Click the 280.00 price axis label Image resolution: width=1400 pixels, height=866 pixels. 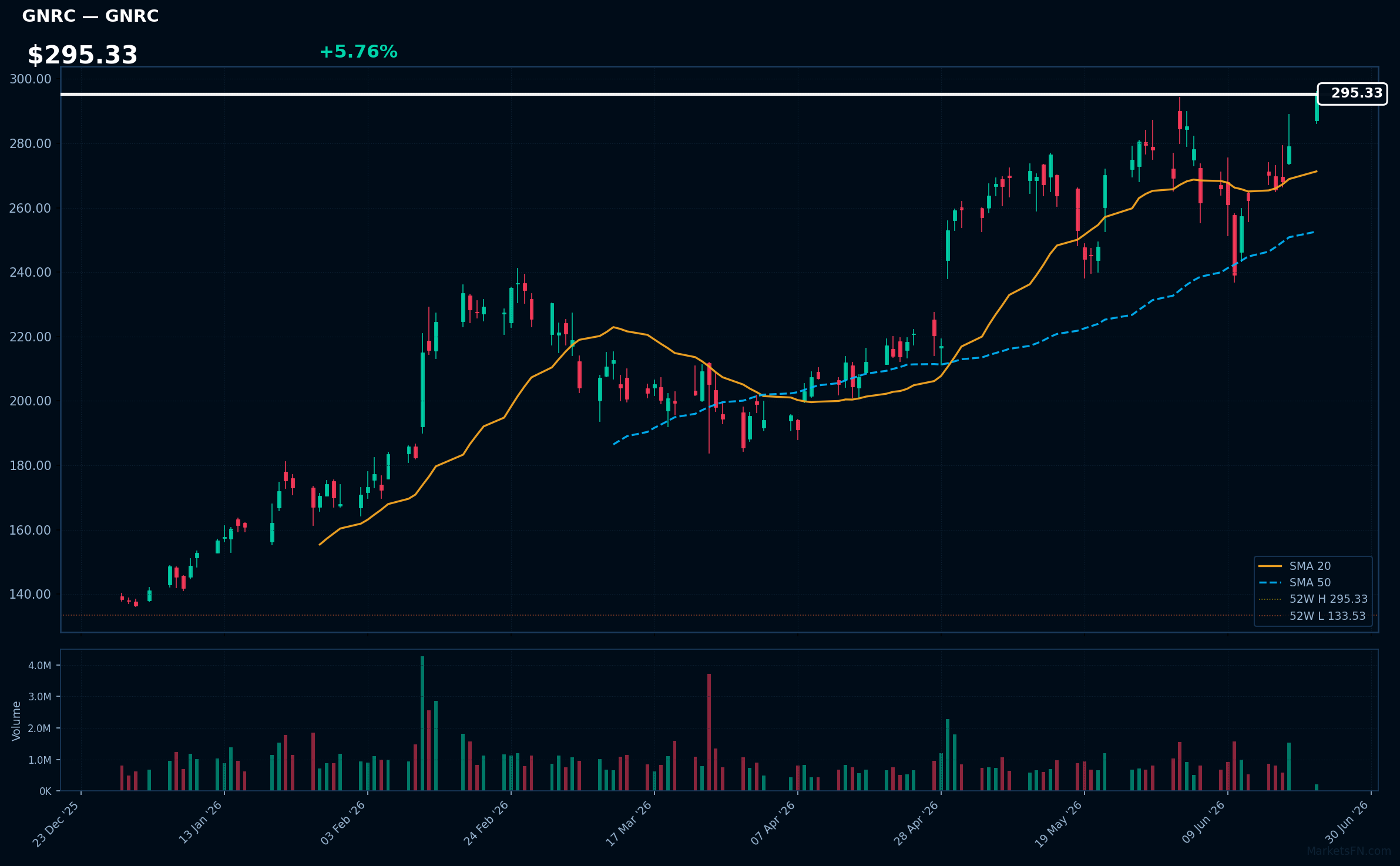pos(31,144)
